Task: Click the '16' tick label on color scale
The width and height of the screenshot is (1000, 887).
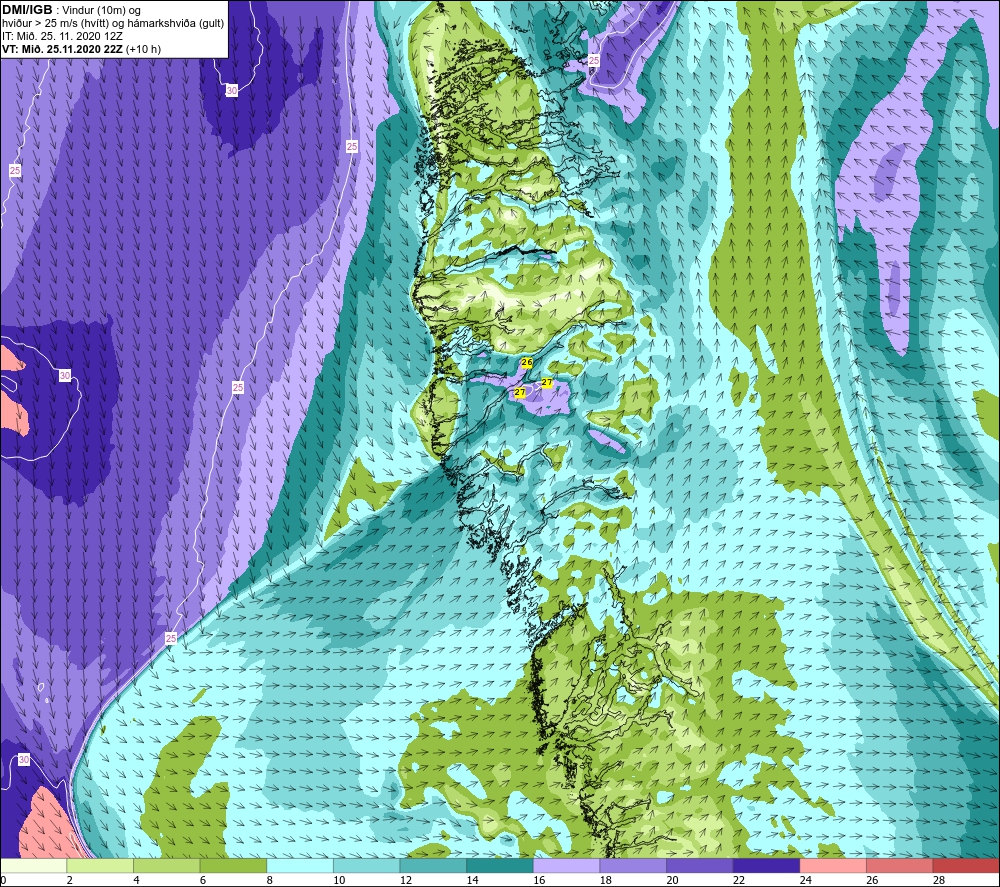Action: (539, 881)
